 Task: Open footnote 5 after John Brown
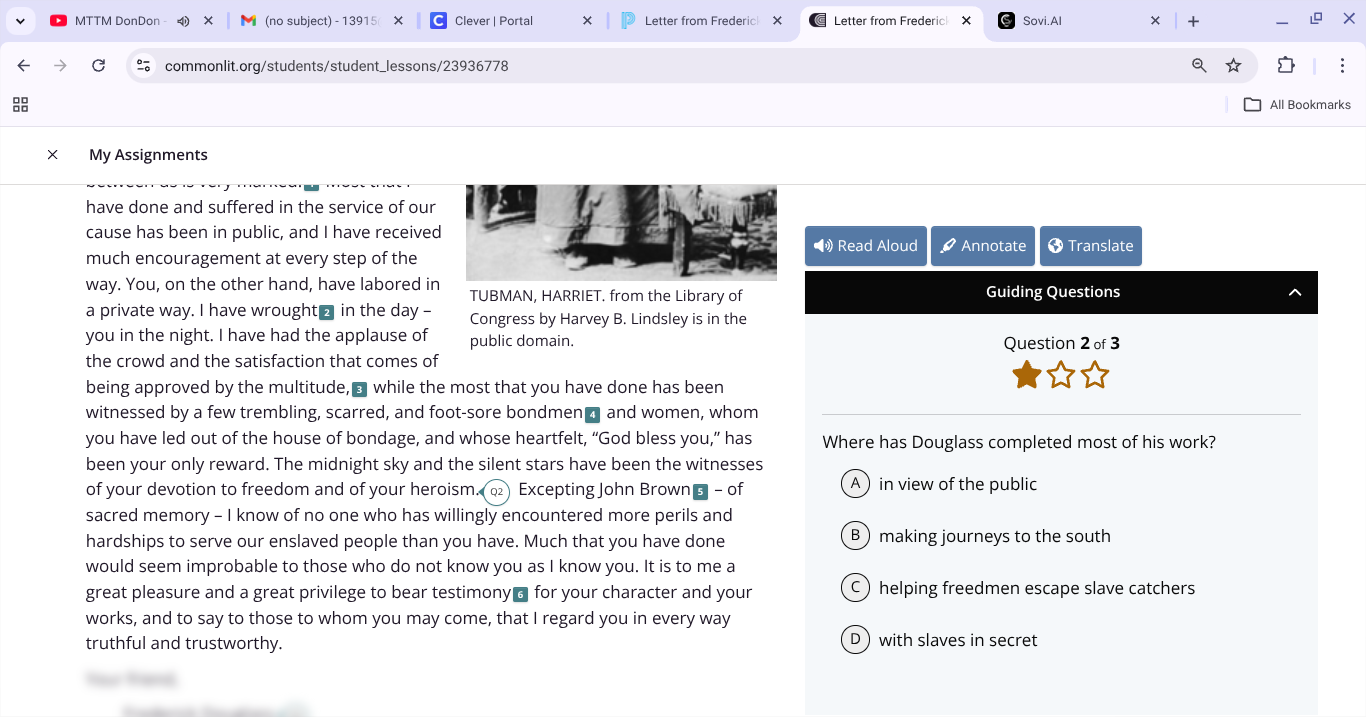click(x=700, y=491)
